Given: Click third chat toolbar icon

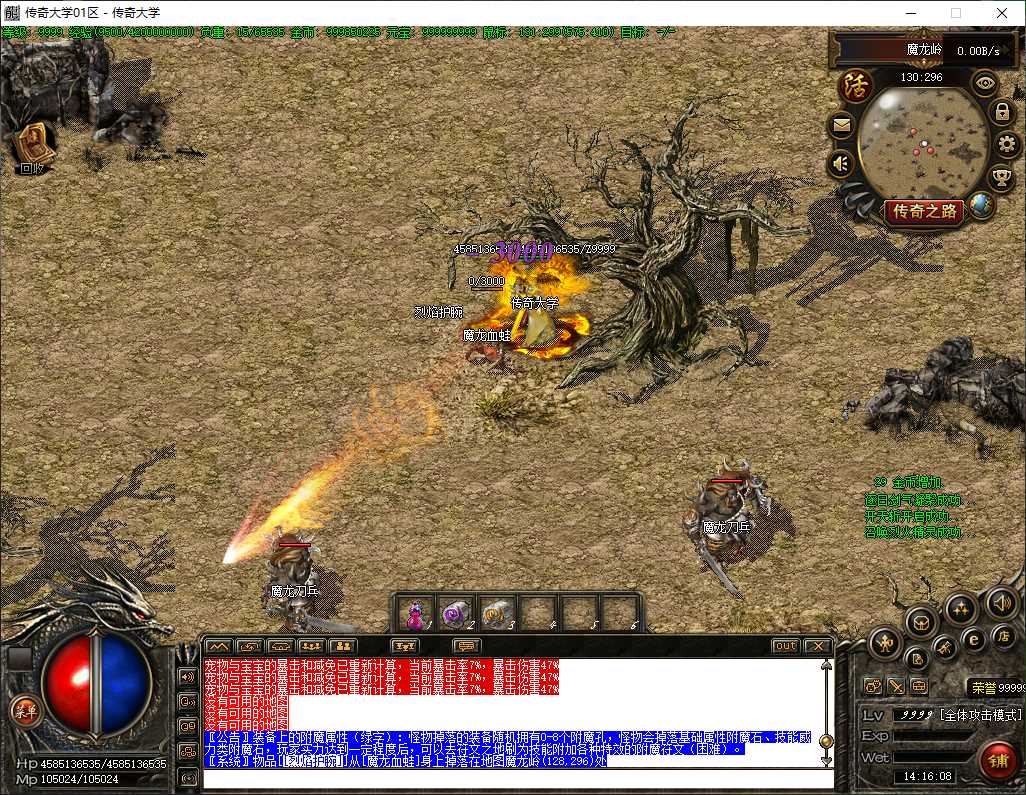Looking at the screenshot, I should [x=280, y=646].
